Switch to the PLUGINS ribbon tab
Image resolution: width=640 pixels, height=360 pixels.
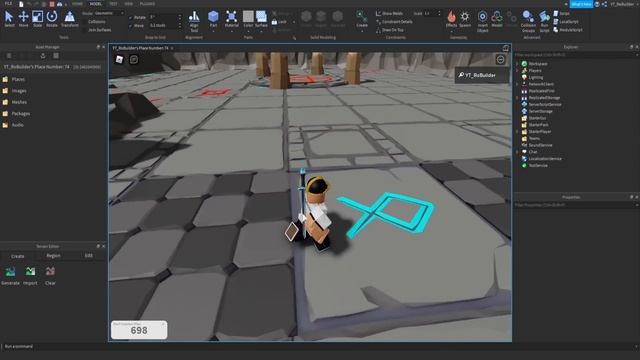147,4
